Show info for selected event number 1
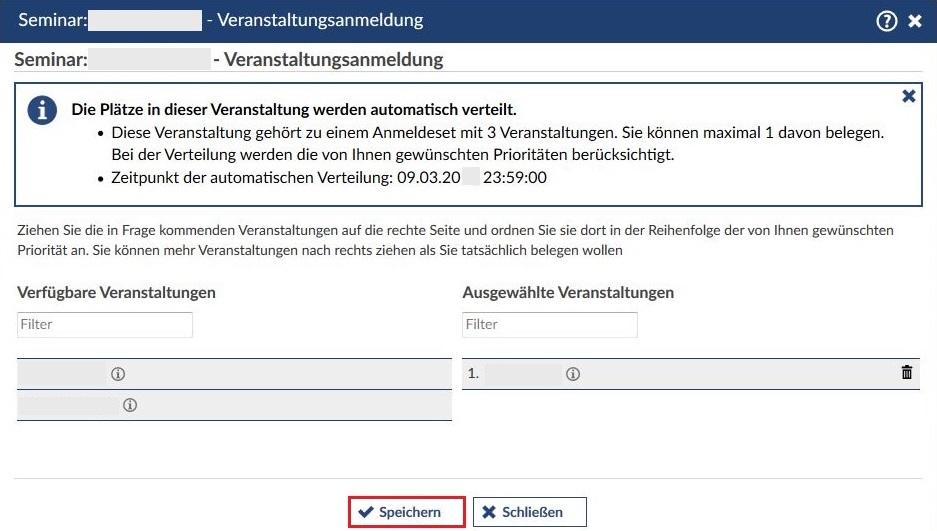937x531 pixels. click(573, 374)
